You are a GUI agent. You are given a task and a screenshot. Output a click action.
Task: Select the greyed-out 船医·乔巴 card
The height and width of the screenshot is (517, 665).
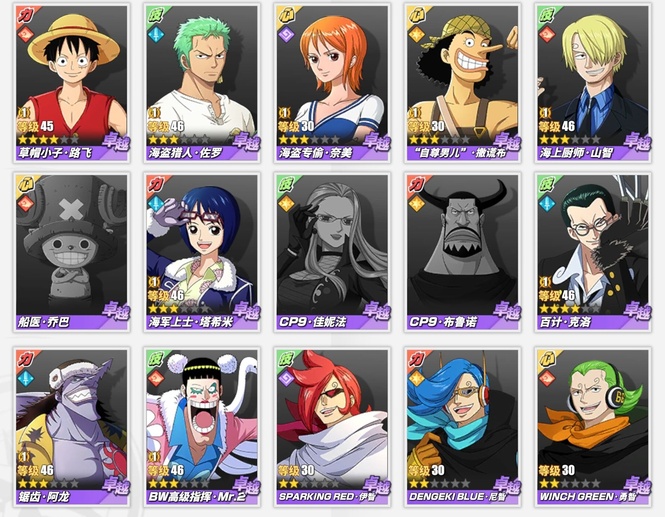[72, 252]
